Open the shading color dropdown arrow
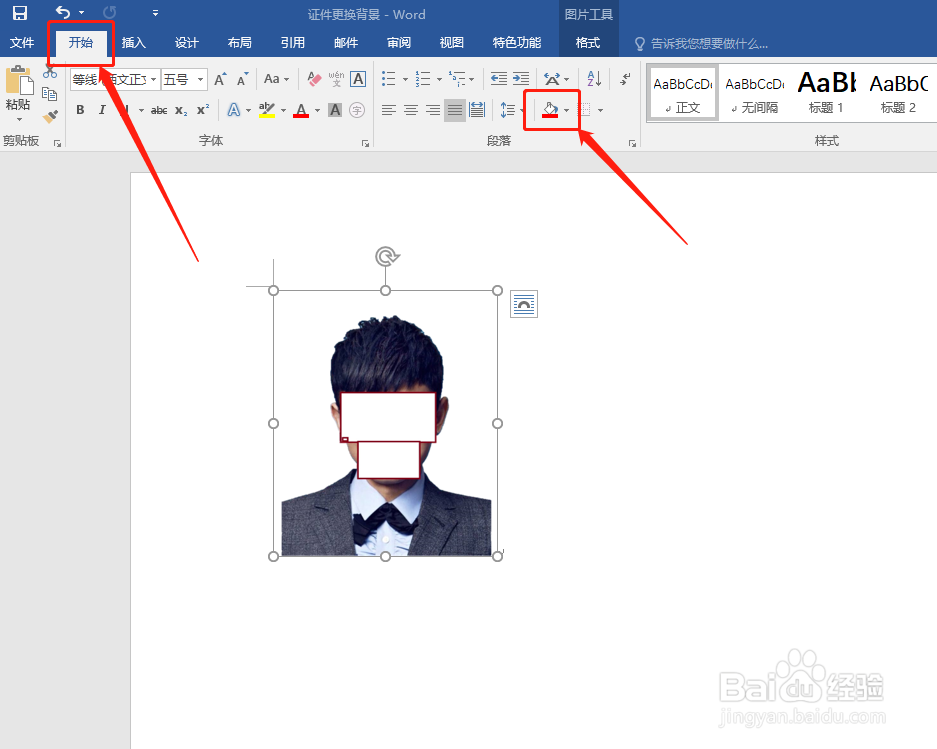This screenshot has width=937, height=749. point(567,110)
